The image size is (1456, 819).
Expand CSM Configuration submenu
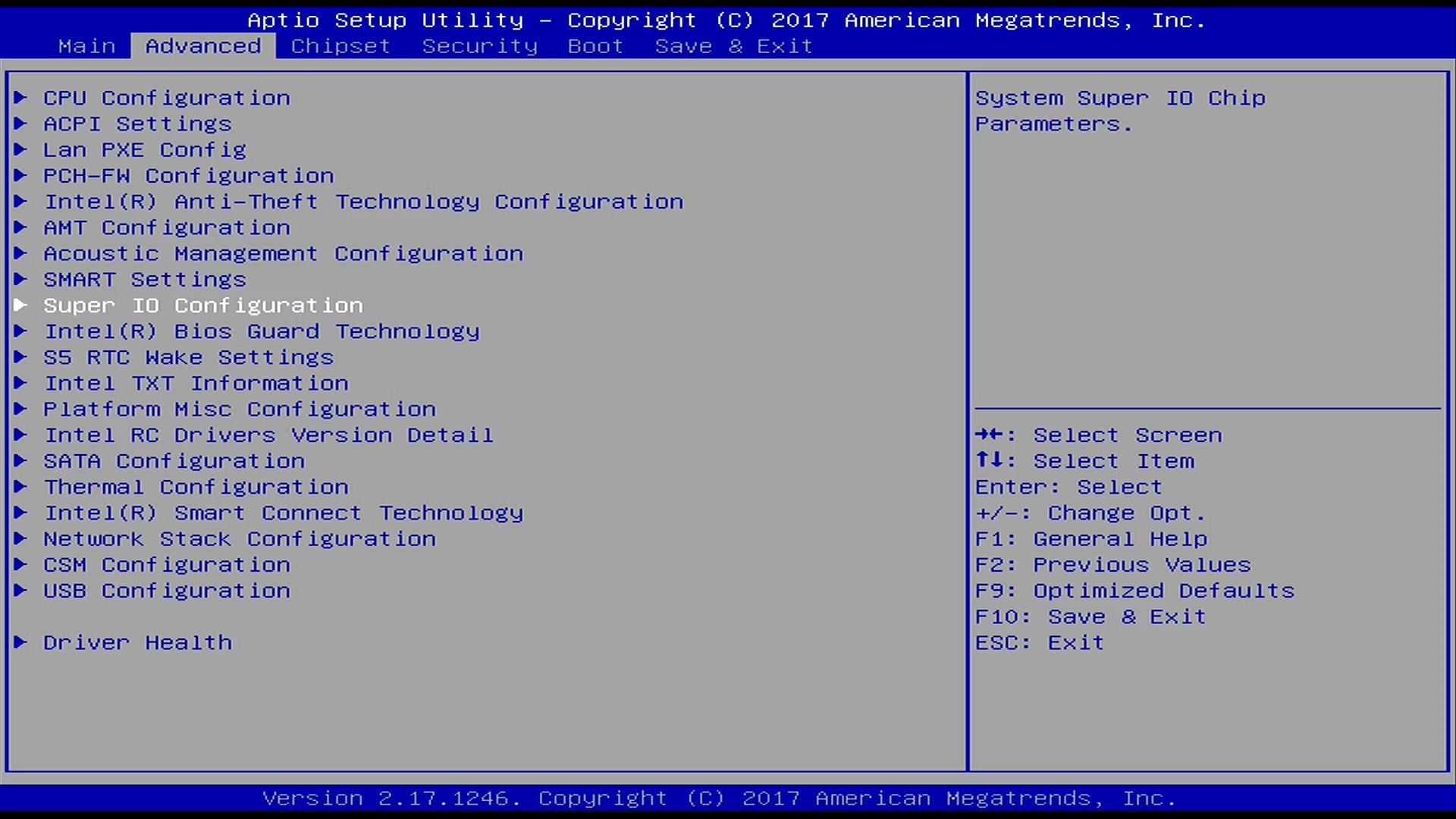[166, 565]
